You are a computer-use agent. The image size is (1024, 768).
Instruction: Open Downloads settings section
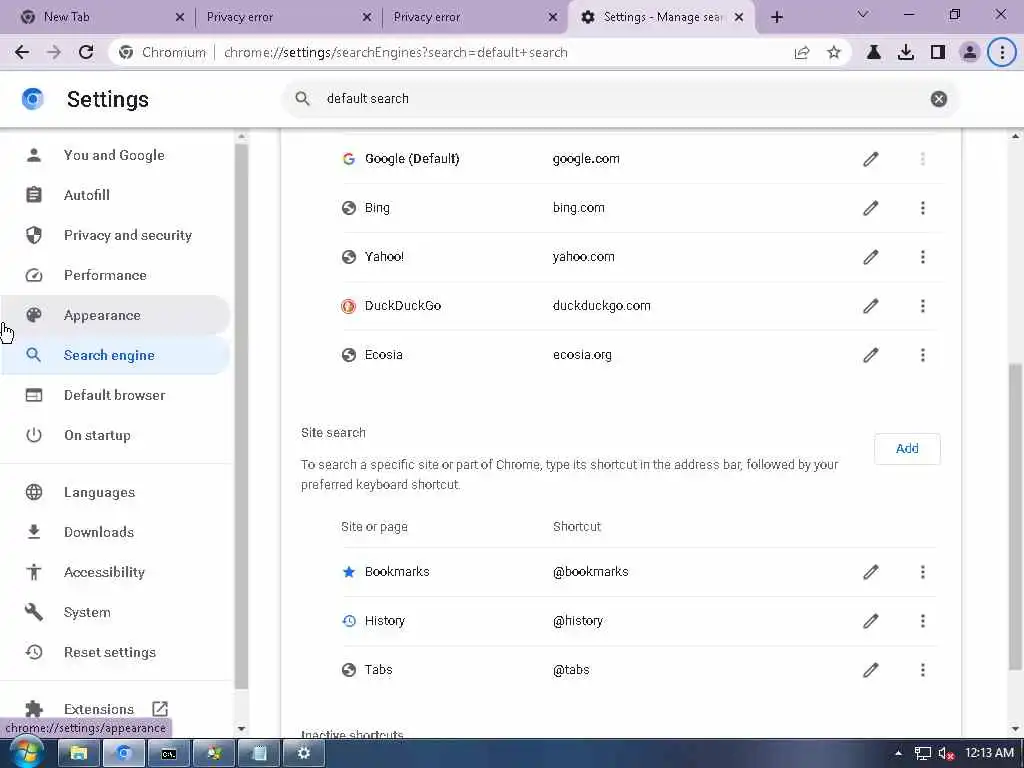click(x=114, y=532)
